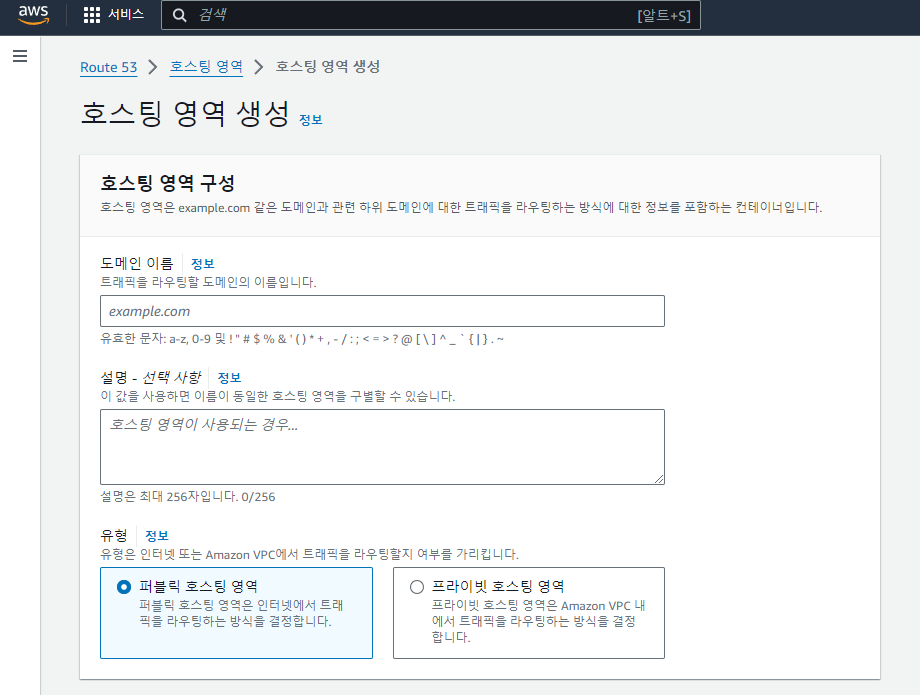Open the 서비스 grid menu icon
920x695 pixels.
92,15
